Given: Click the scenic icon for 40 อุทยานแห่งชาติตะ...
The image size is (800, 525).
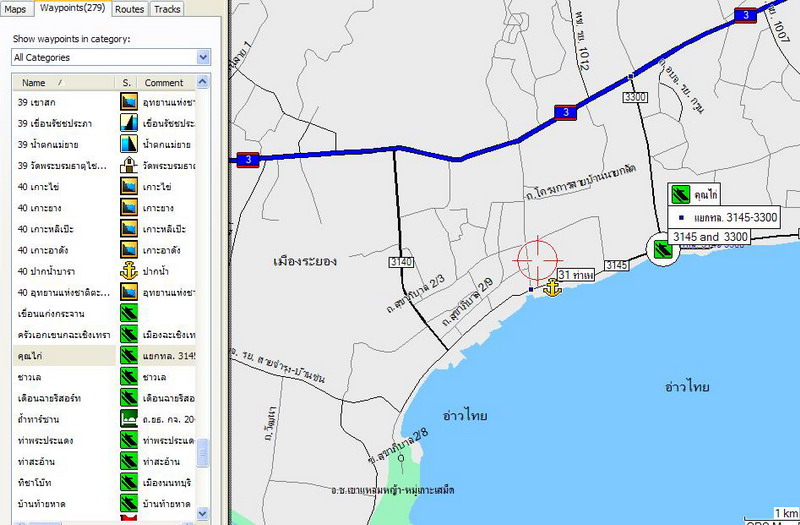Looking at the screenshot, I should pos(129,292).
